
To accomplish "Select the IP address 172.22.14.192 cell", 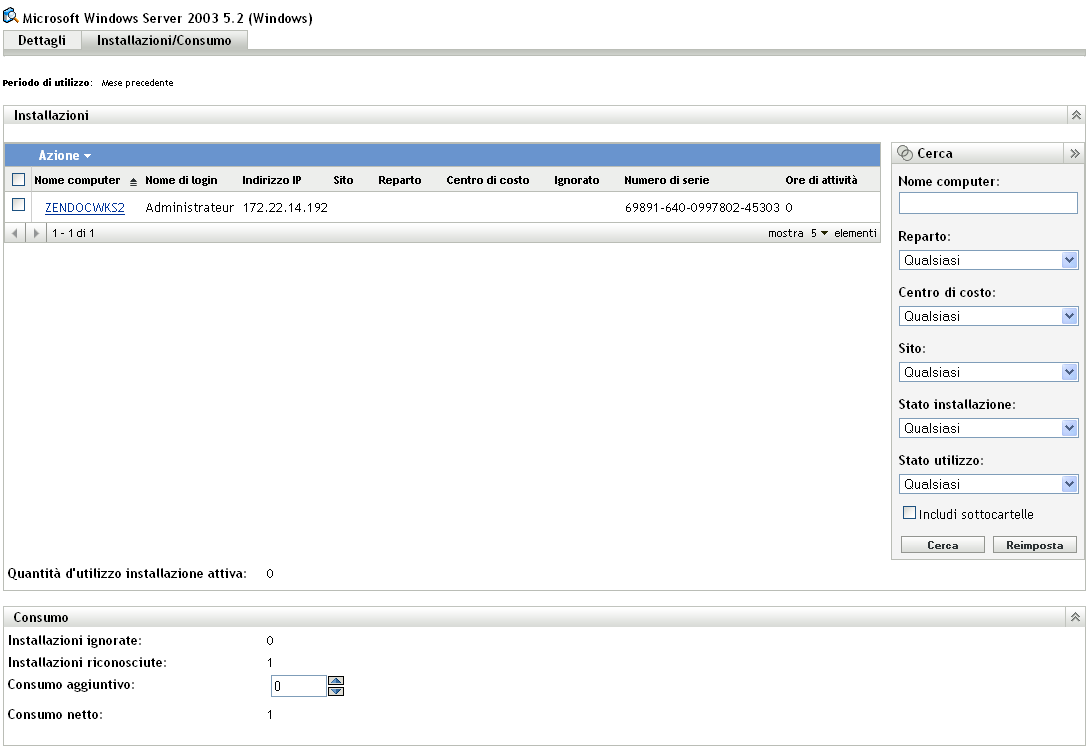I will [x=285, y=207].
